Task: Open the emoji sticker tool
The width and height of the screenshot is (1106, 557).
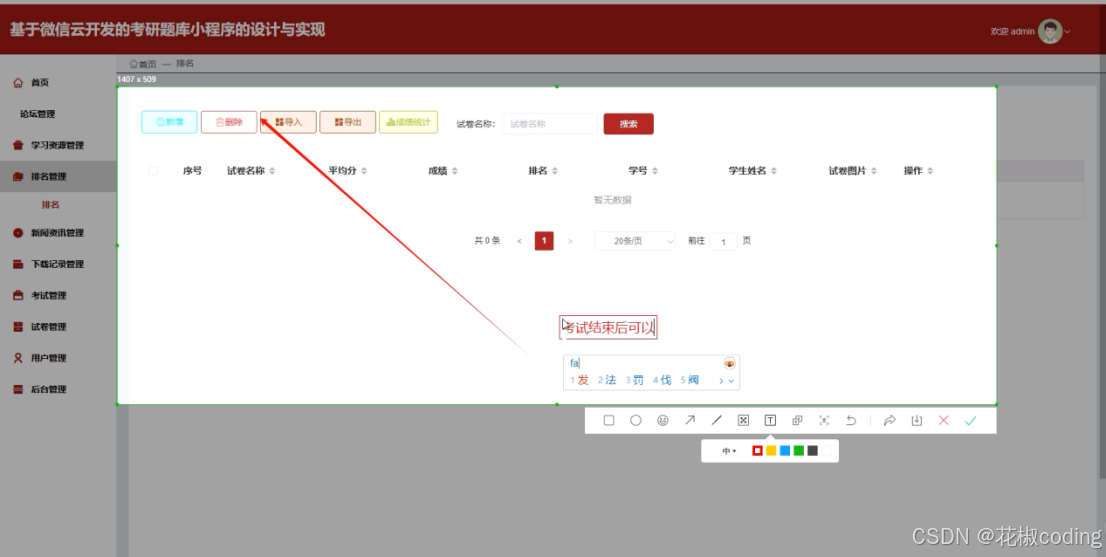Action: pyautogui.click(x=662, y=420)
